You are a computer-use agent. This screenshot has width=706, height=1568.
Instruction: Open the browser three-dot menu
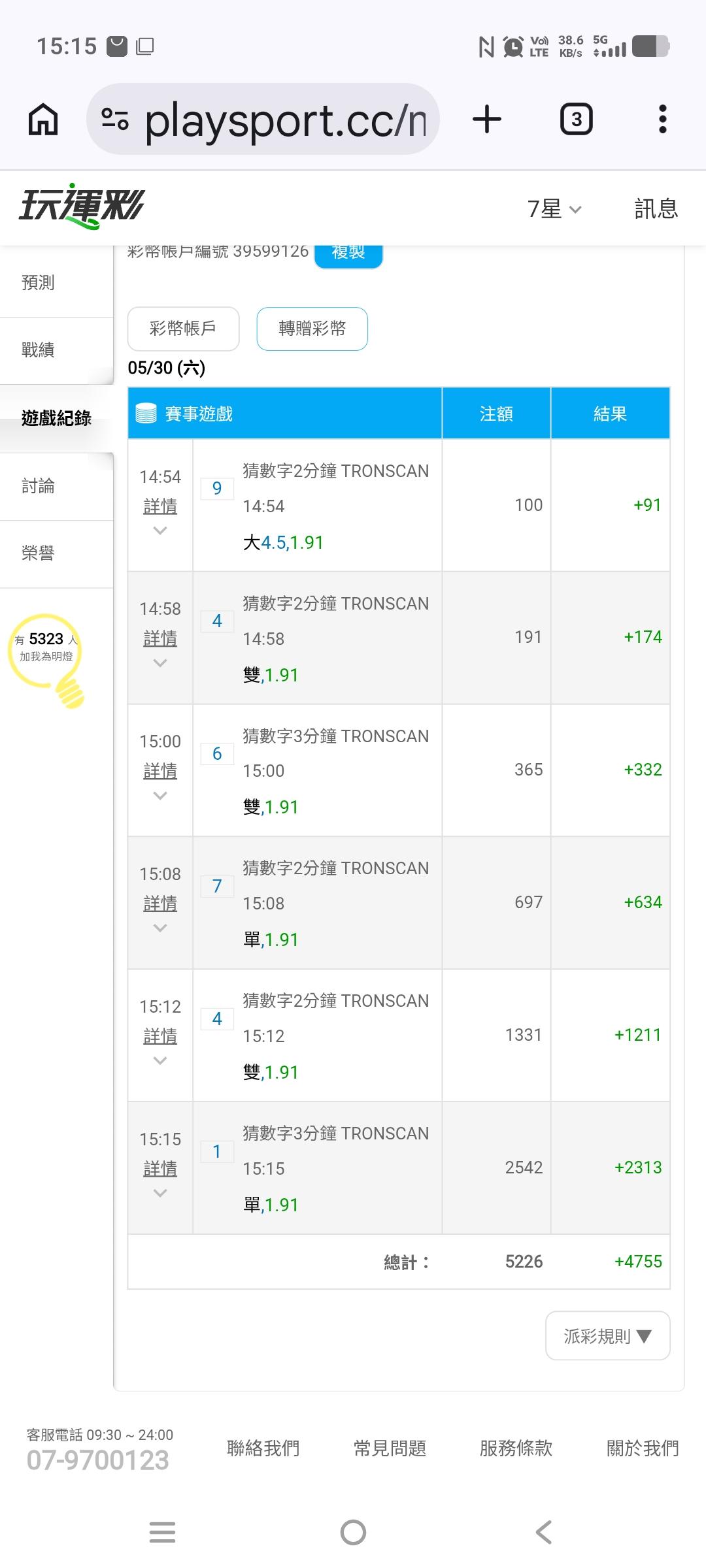pyautogui.click(x=662, y=120)
